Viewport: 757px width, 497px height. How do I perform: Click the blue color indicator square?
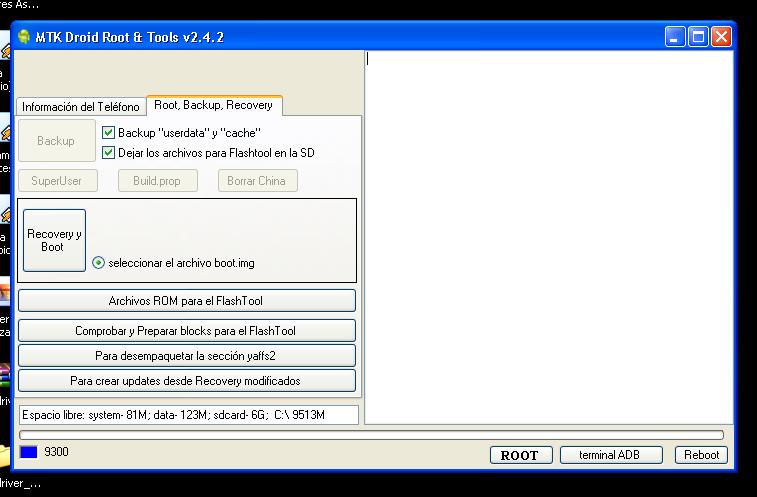[28, 452]
